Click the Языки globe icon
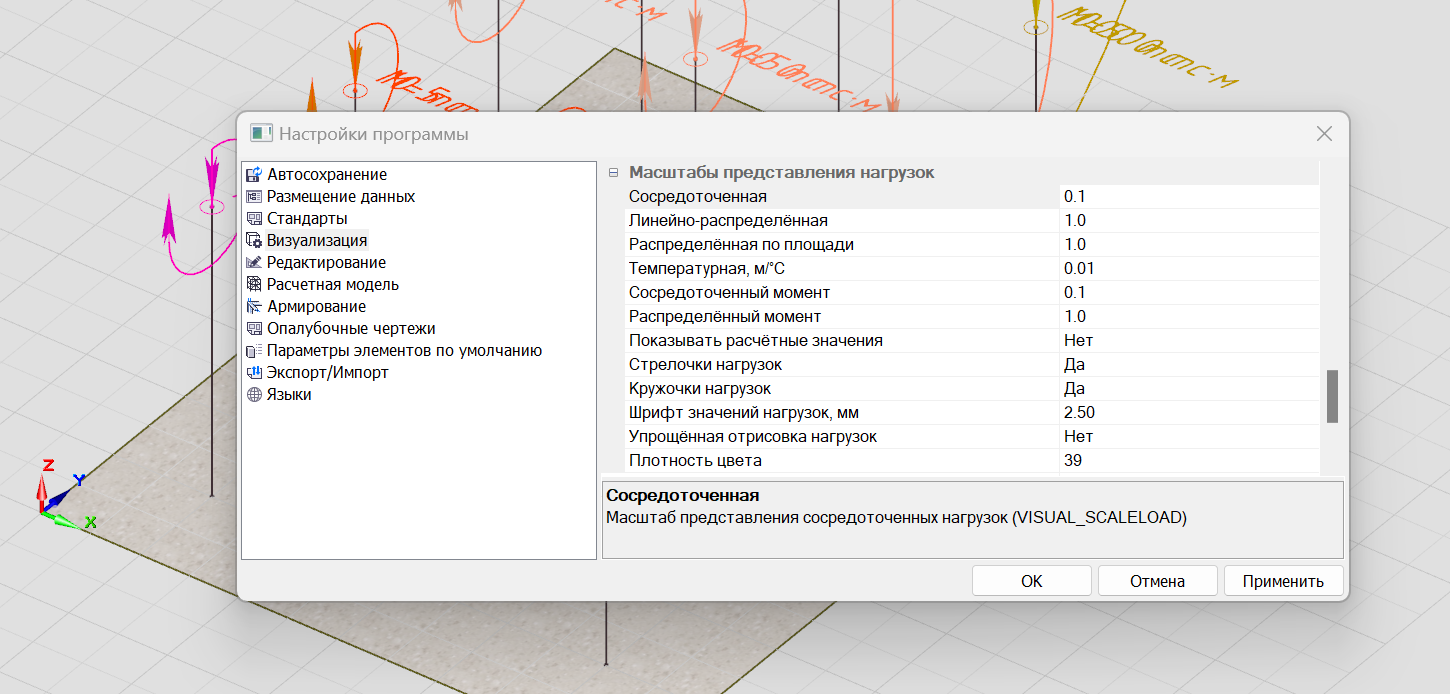The image size is (1450, 694). 253,394
